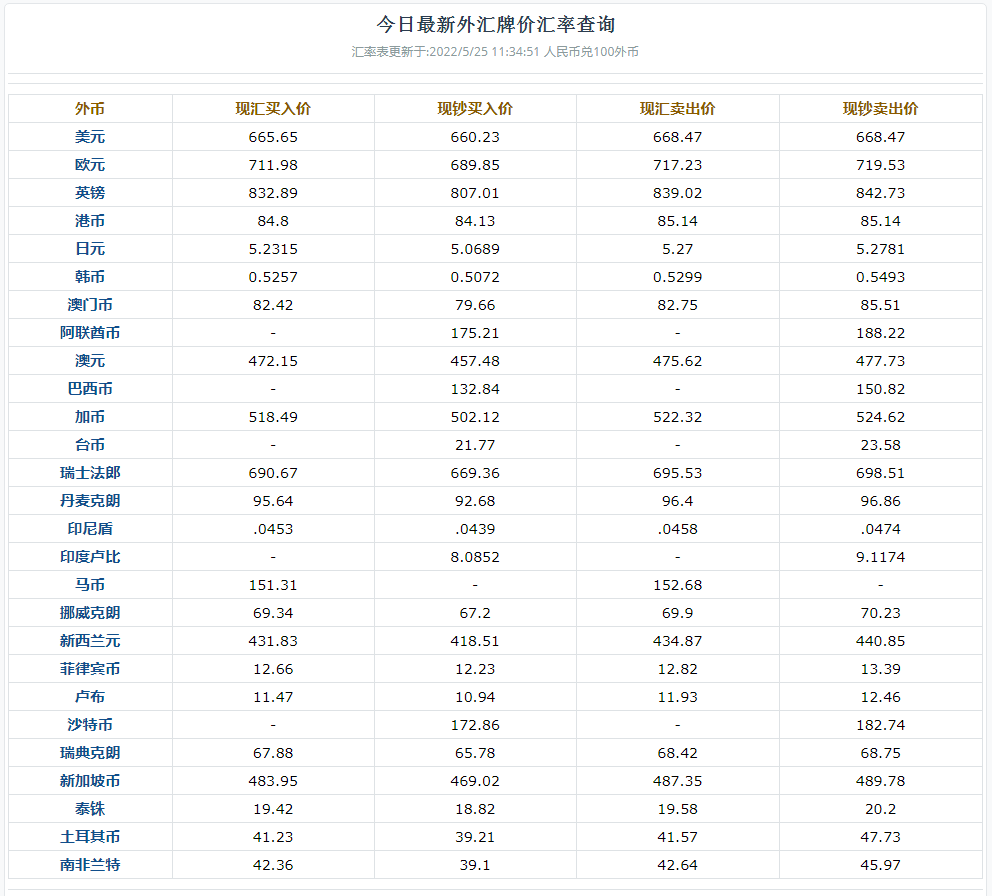The image size is (992, 896).
Task: Open the 台币 currency link
Action: coord(90,445)
